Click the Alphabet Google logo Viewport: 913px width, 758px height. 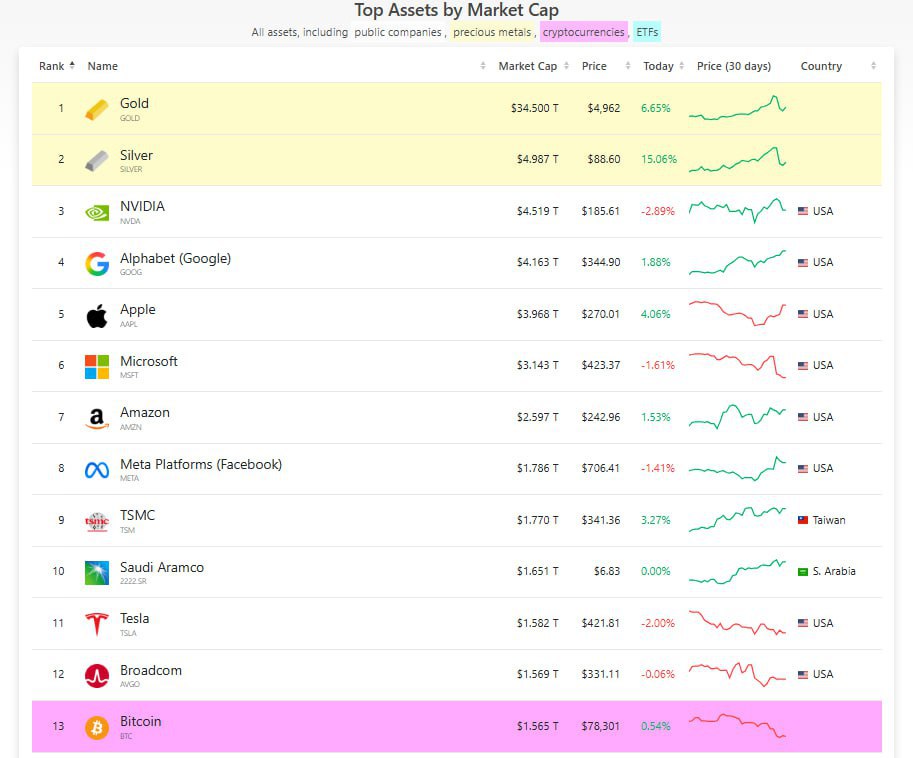tap(97, 263)
